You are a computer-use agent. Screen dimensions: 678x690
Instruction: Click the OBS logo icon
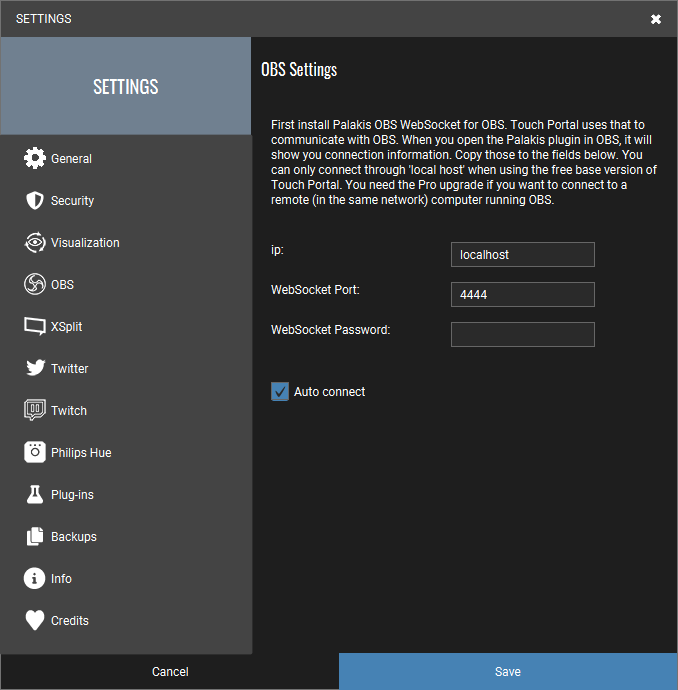[35, 284]
